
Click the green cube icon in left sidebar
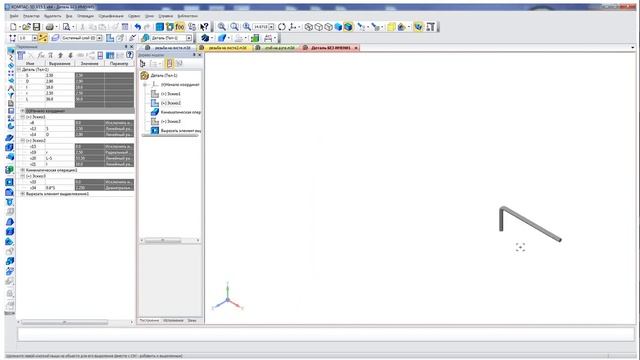9,169
